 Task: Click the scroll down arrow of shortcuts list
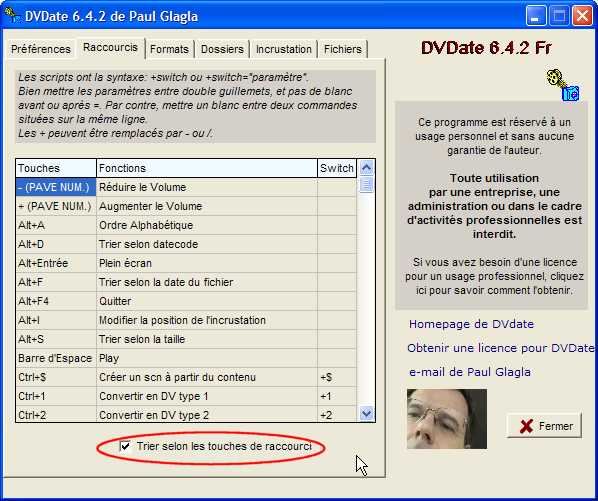pos(367,413)
